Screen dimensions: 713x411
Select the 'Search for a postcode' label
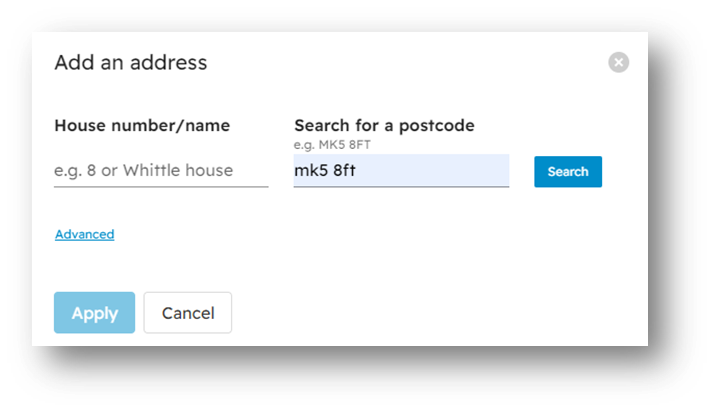[x=384, y=125]
